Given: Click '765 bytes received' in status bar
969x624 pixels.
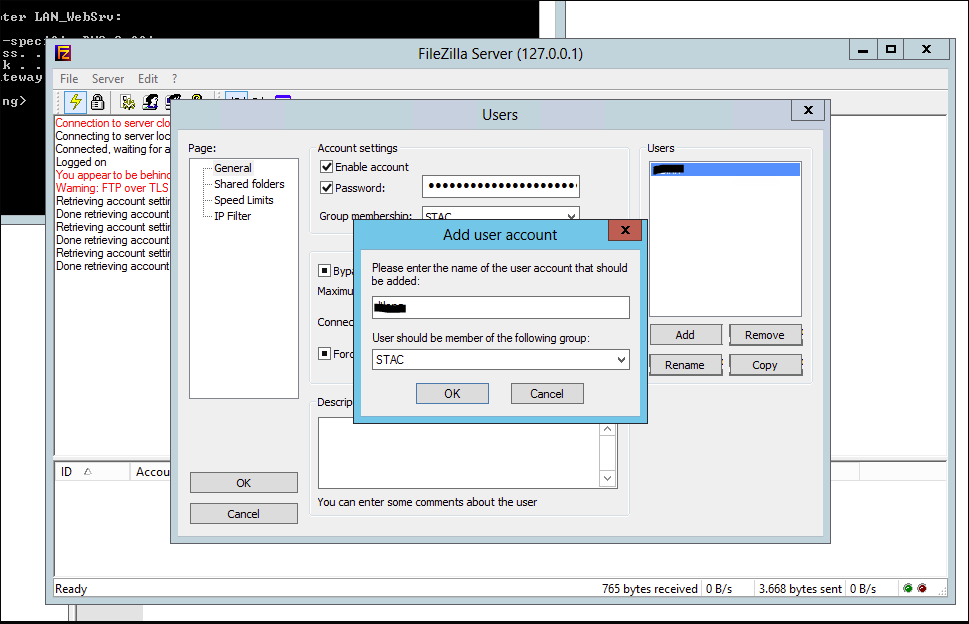Looking at the screenshot, I should pos(650,589).
